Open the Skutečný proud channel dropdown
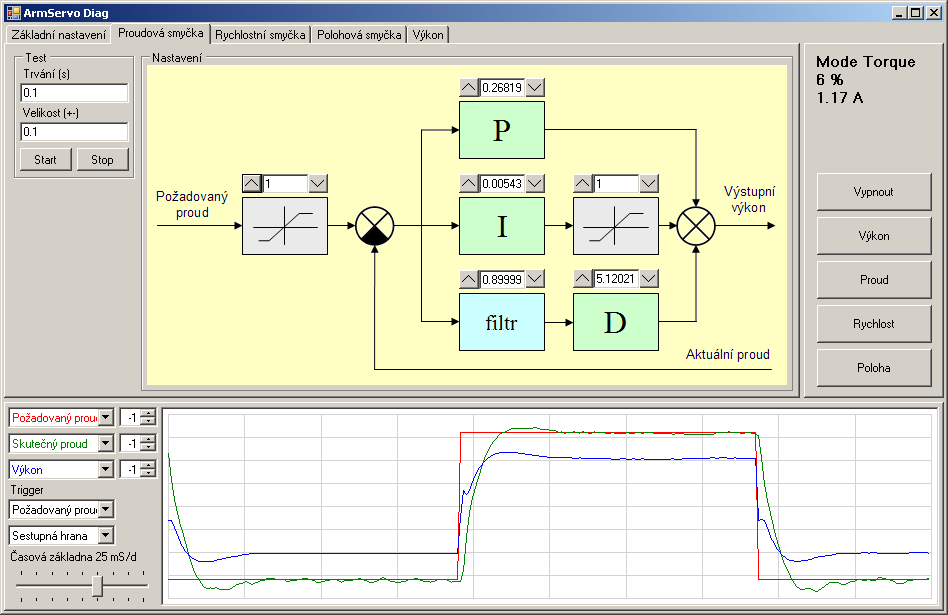The height and width of the screenshot is (615, 948). 106,444
